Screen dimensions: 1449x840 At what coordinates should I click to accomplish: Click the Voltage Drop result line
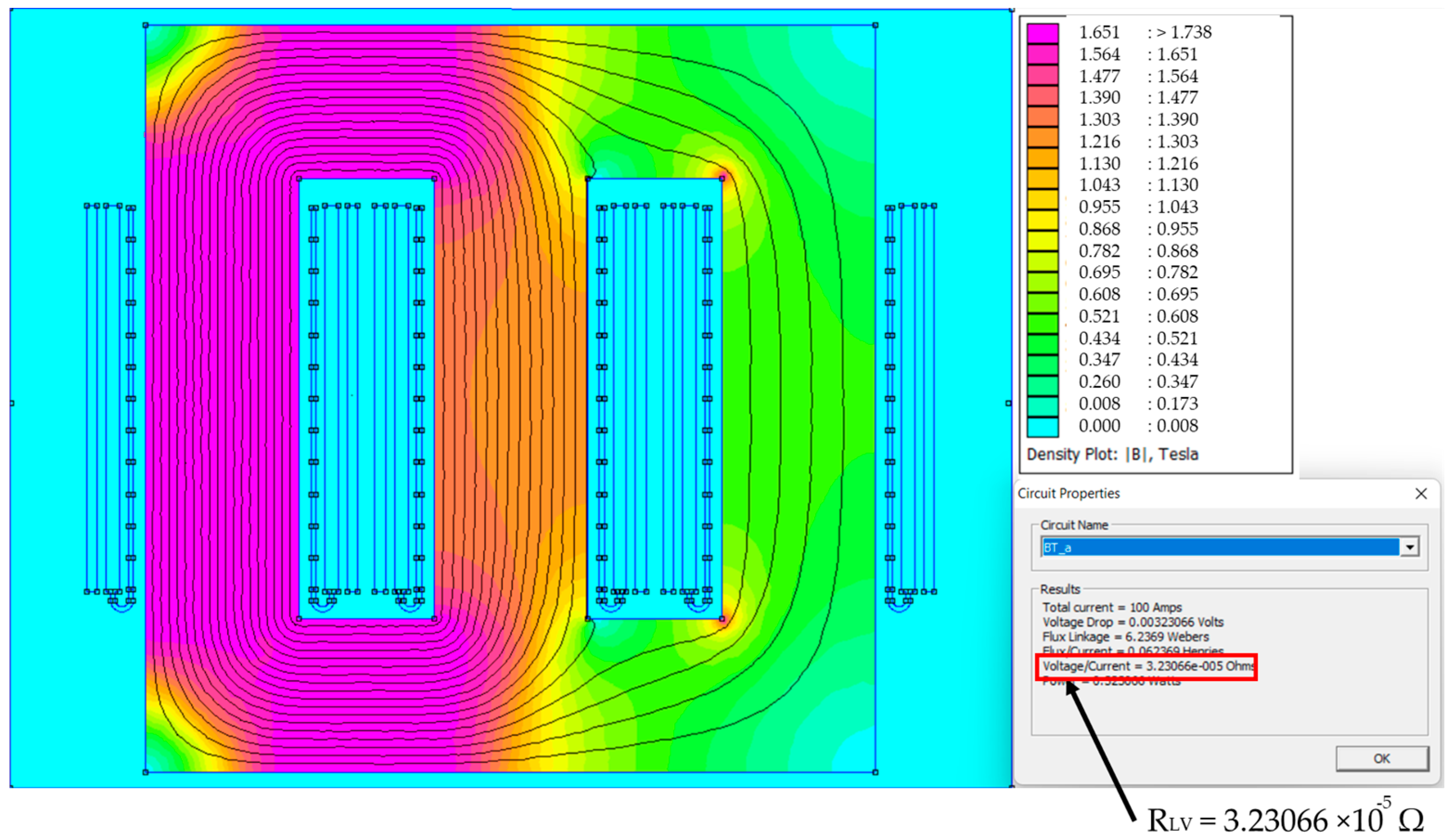click(x=1133, y=622)
